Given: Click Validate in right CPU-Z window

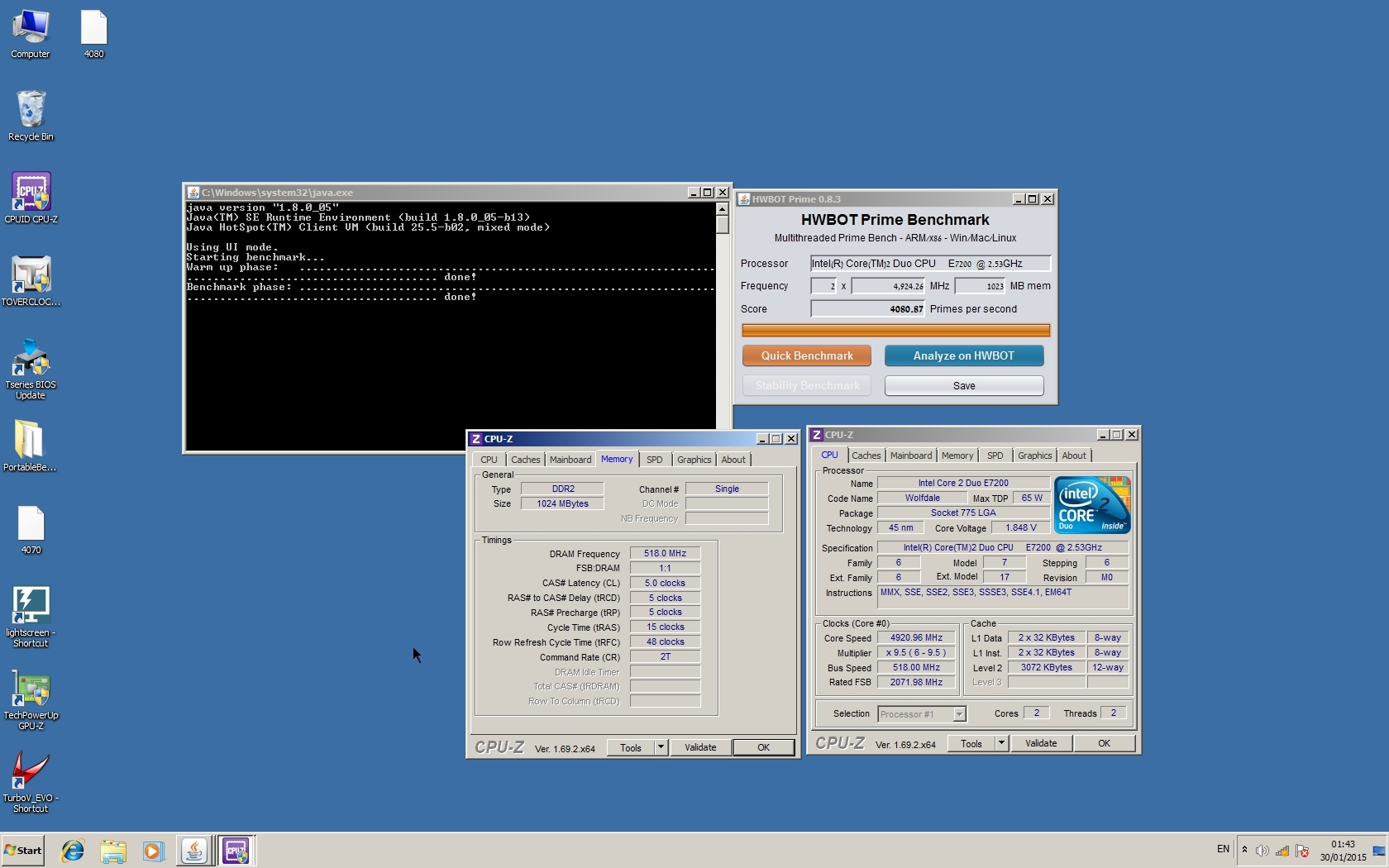Looking at the screenshot, I should click(1041, 743).
